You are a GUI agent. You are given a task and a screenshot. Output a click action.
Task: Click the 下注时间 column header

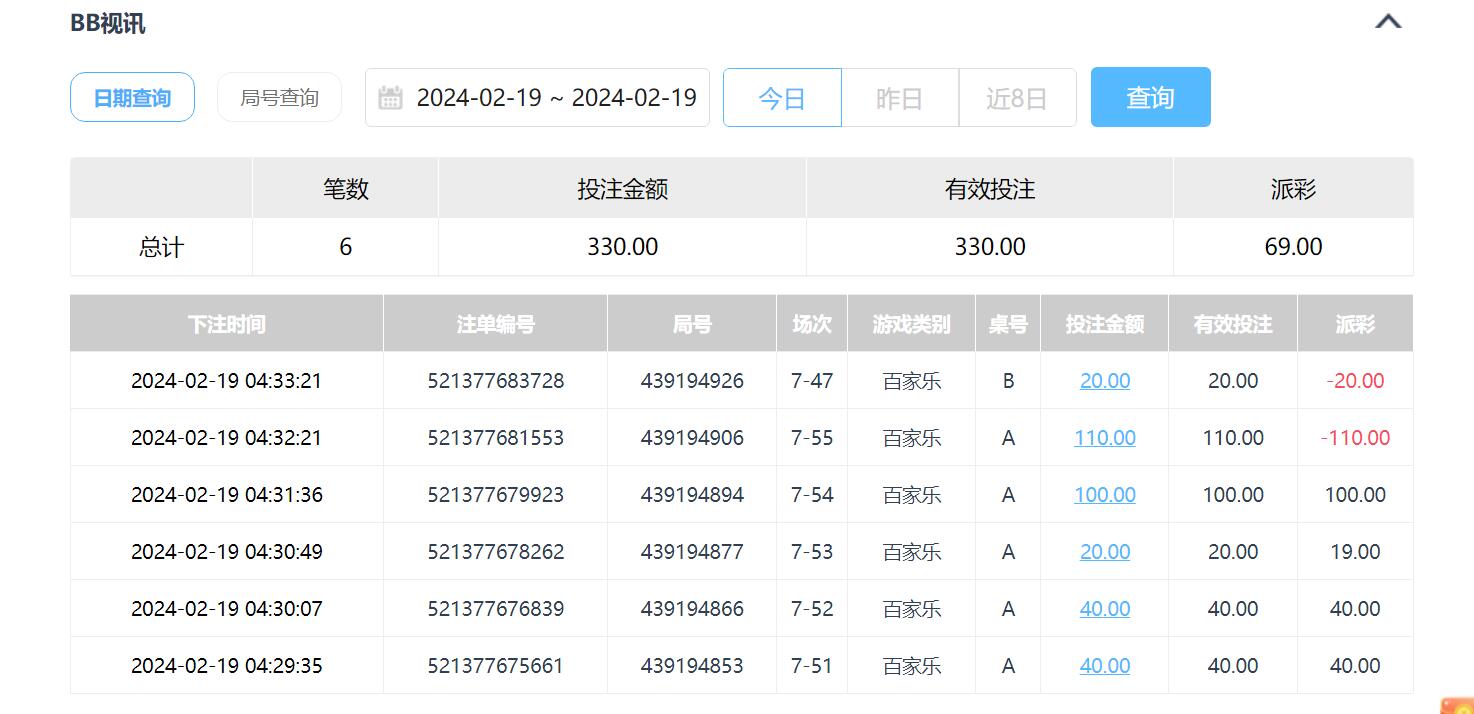(226, 324)
